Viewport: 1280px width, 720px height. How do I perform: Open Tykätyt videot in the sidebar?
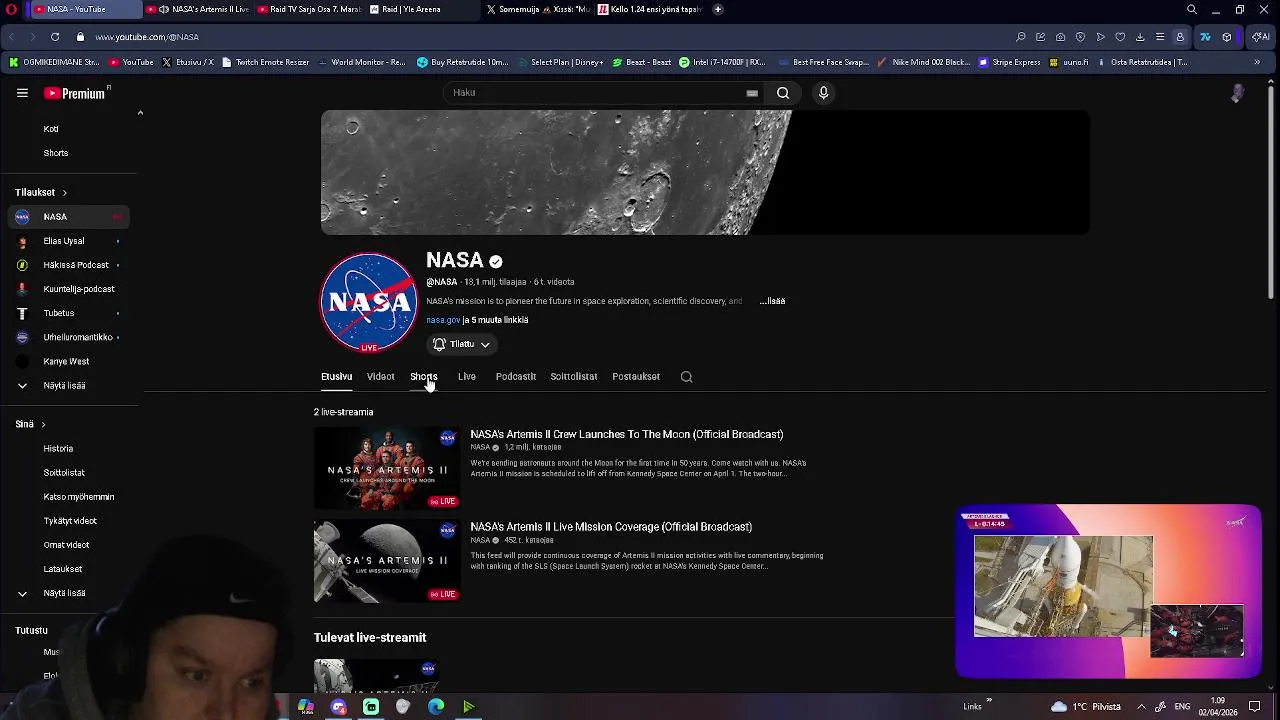(x=69, y=521)
